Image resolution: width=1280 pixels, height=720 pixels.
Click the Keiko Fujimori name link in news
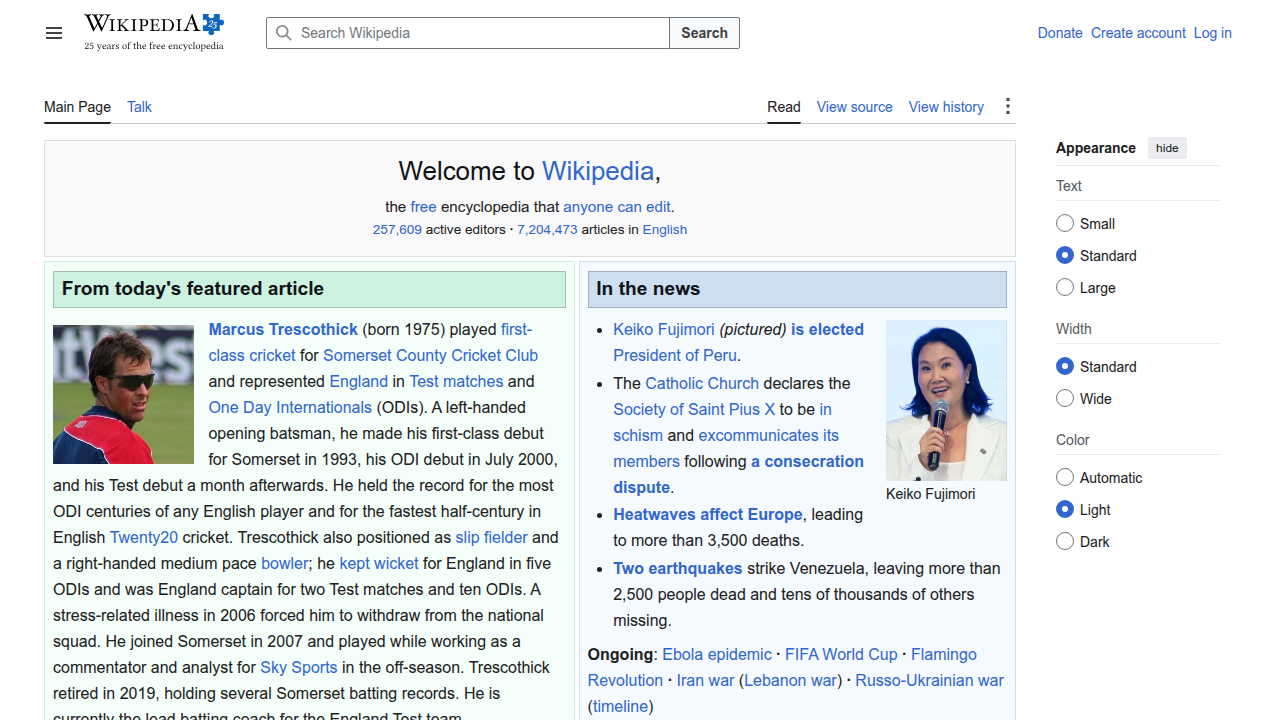click(664, 329)
